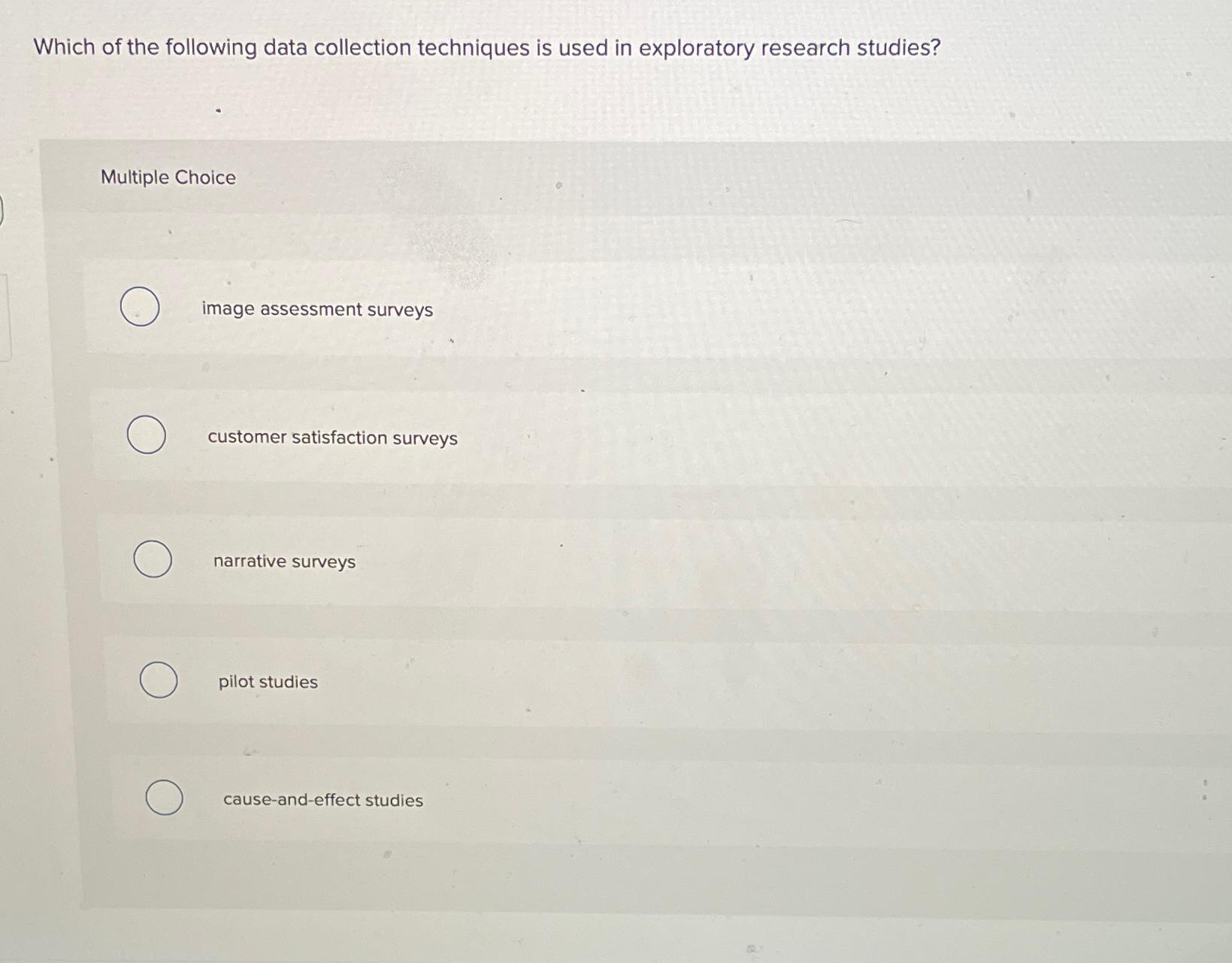This screenshot has width=1232, height=963.
Task: Click the Multiple Choice heading
Action: [167, 177]
